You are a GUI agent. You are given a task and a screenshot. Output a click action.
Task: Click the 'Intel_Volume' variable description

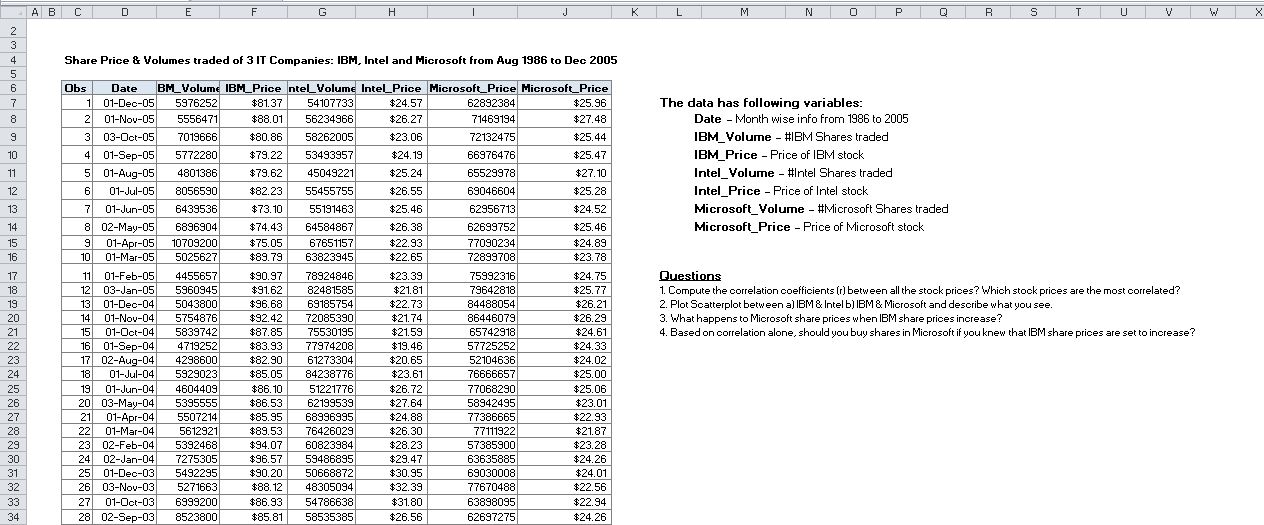pyautogui.click(x=793, y=173)
